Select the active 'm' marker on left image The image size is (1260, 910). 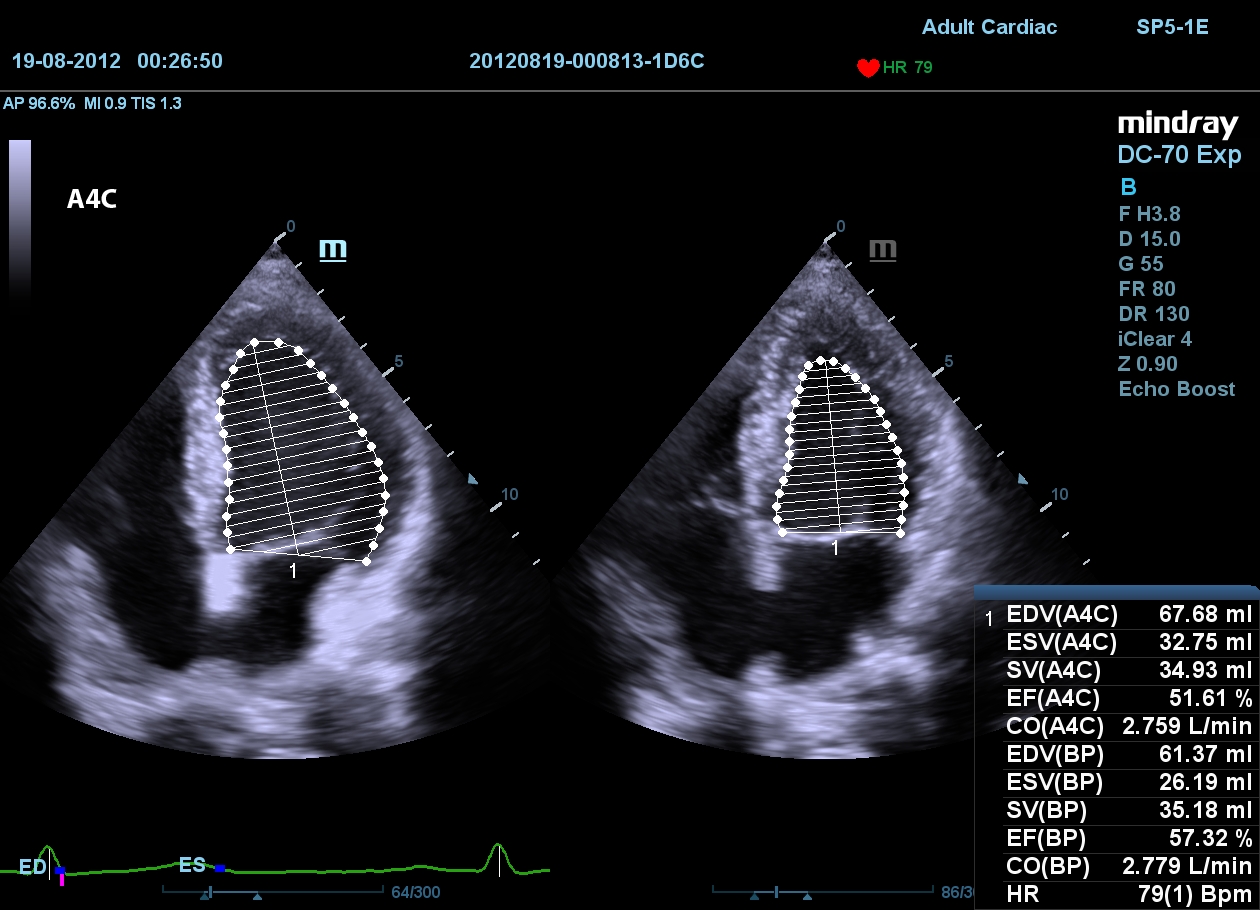(x=332, y=249)
